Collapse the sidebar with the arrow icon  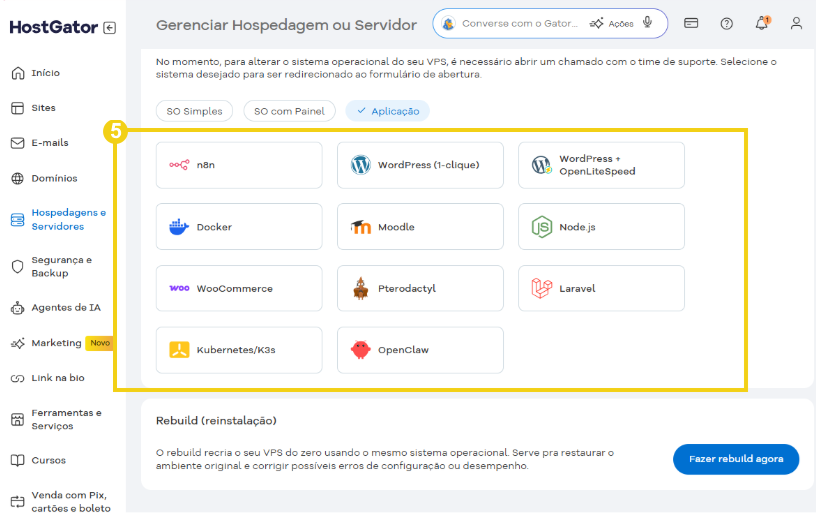(x=109, y=28)
